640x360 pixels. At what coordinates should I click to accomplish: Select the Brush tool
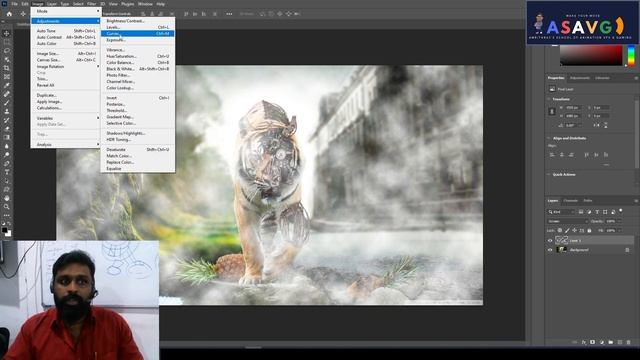7,102
